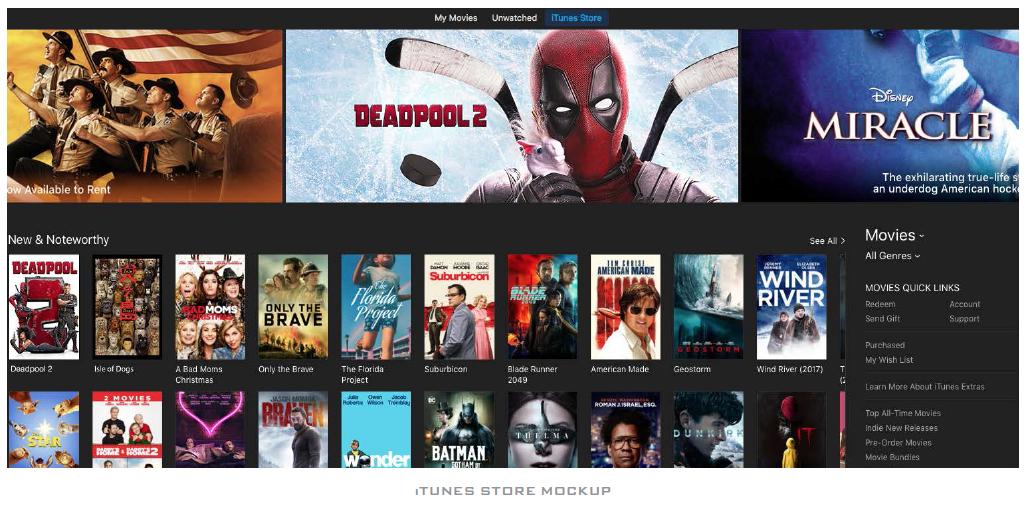The image size is (1033, 506).
Task: Click the Send Gift link
Action: click(882, 319)
